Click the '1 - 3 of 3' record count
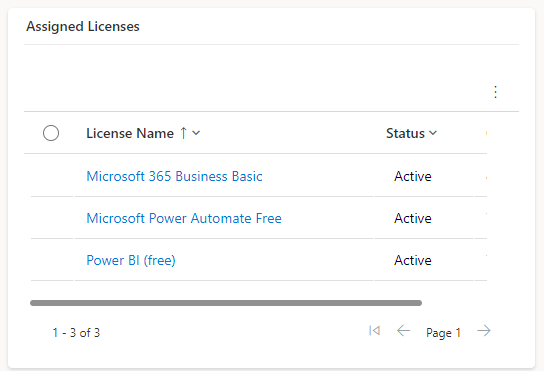The height and width of the screenshot is (371, 544). pyautogui.click(x=76, y=332)
